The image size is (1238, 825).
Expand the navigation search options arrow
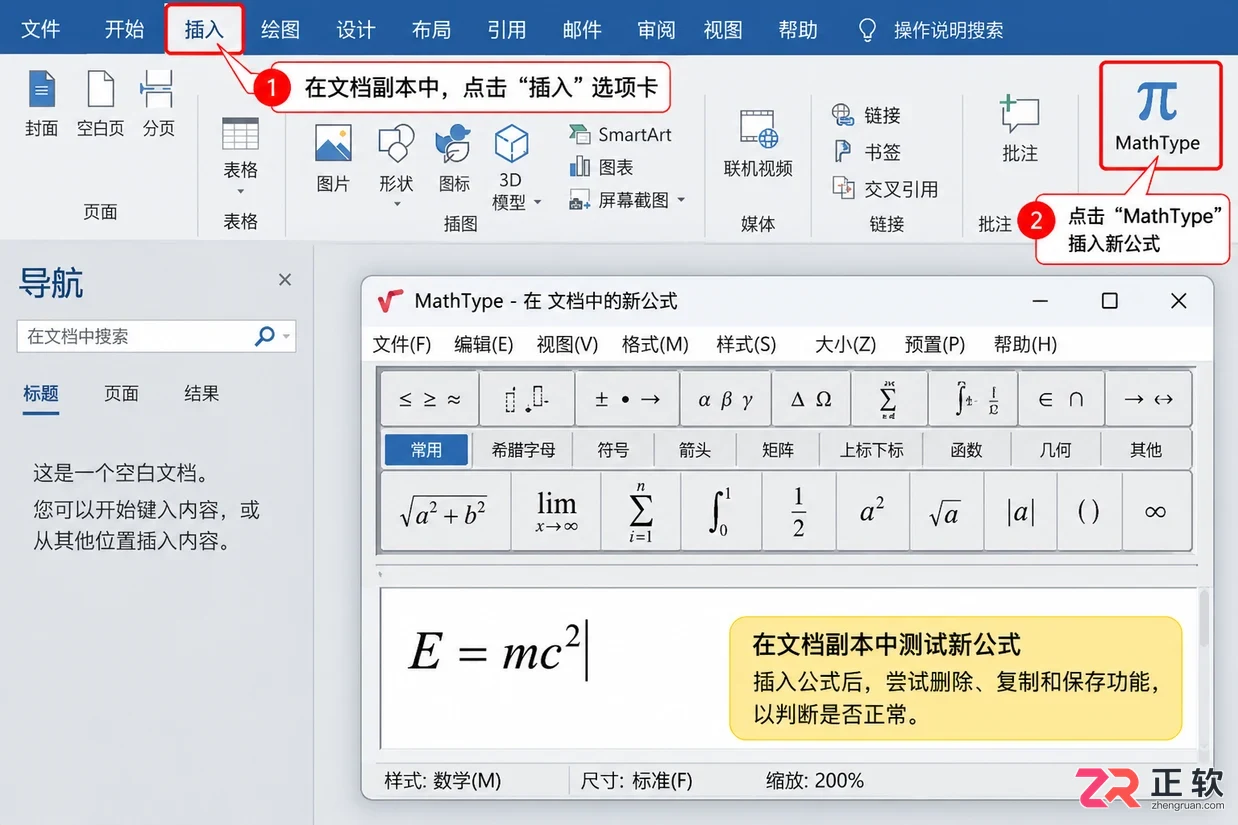pyautogui.click(x=288, y=337)
